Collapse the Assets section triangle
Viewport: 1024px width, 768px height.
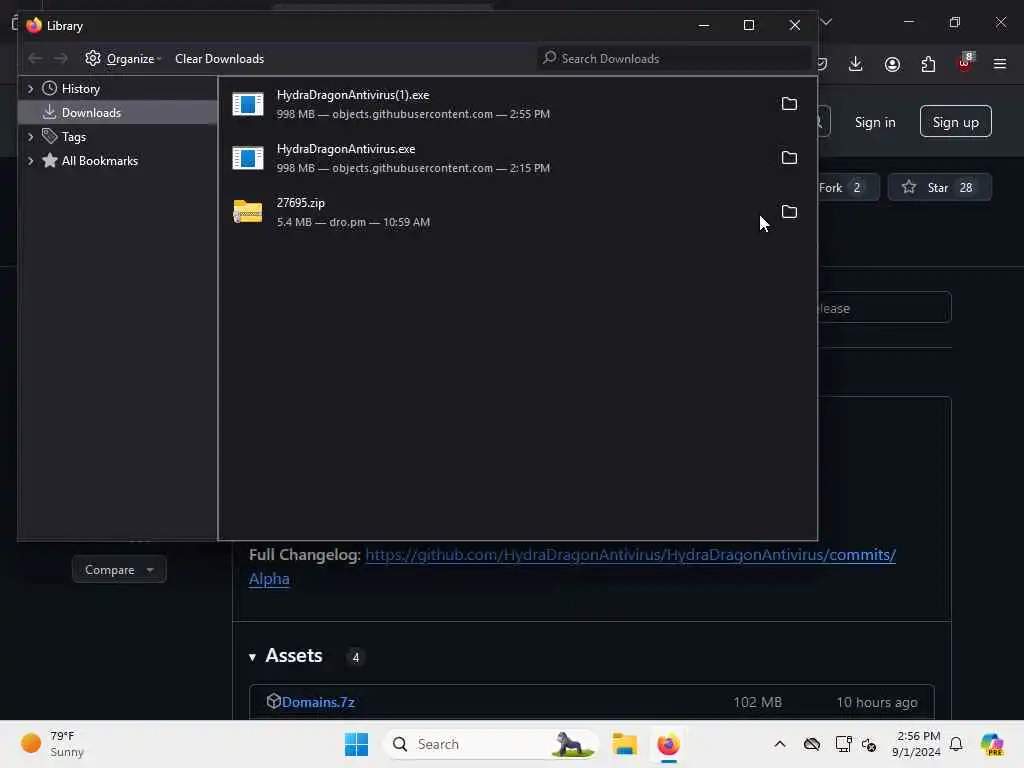point(253,657)
